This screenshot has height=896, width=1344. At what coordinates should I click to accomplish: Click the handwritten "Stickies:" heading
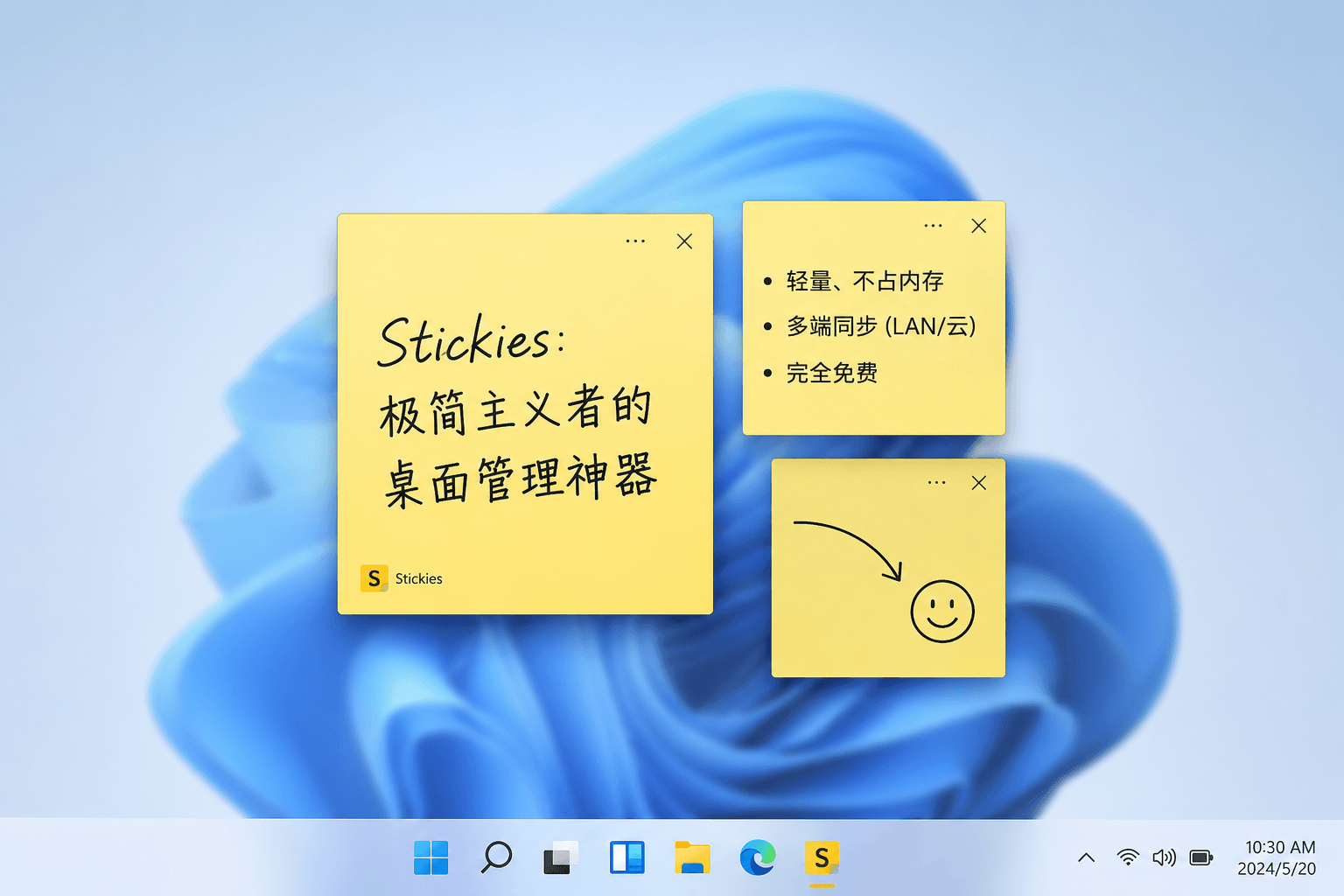click(x=472, y=339)
